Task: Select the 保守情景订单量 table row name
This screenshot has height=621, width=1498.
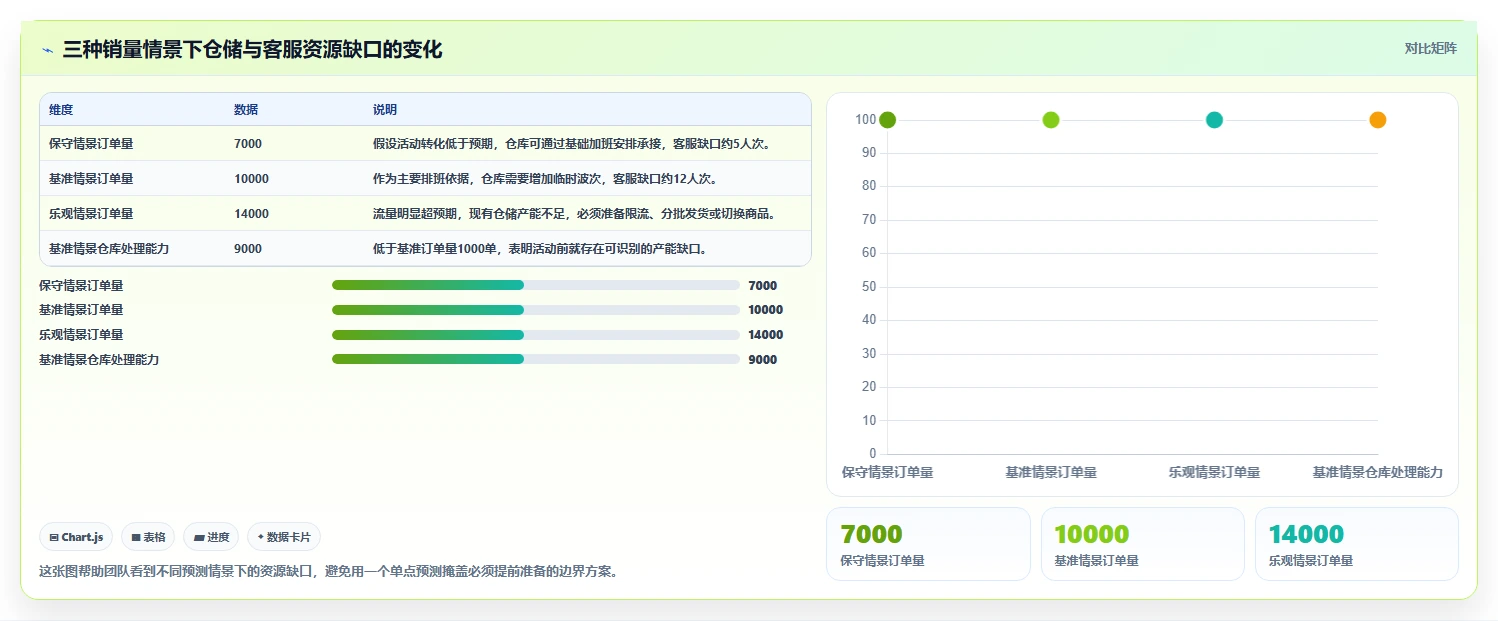Action: [91, 144]
